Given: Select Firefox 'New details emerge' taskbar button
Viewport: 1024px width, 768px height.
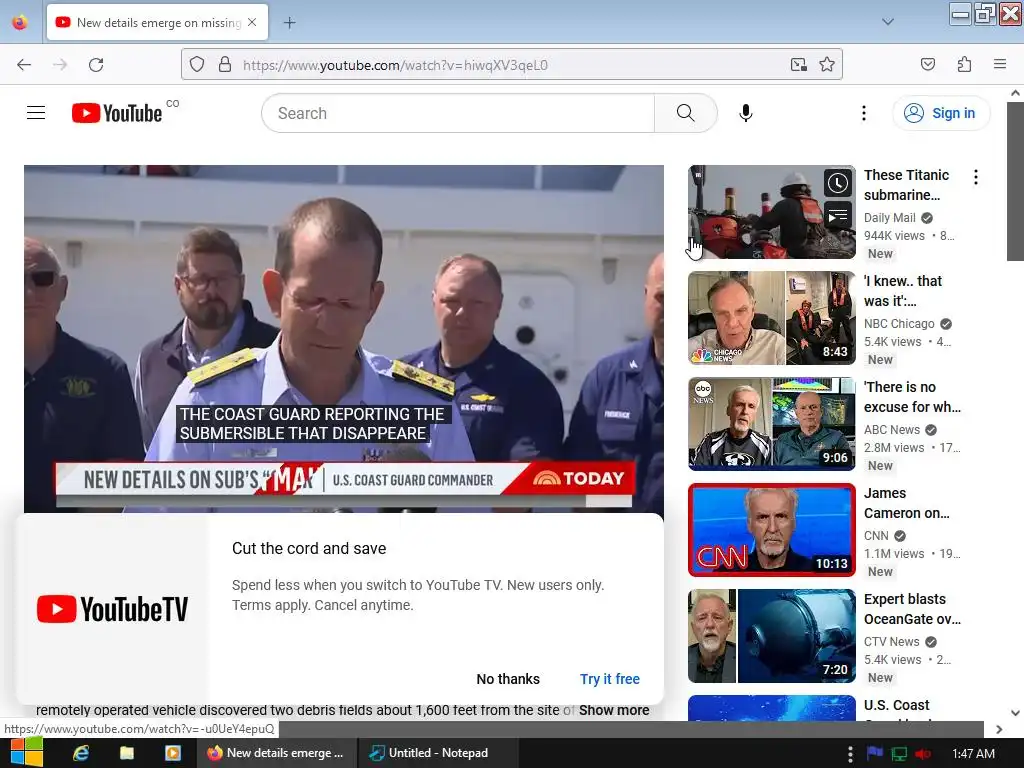Looking at the screenshot, I should (277, 753).
